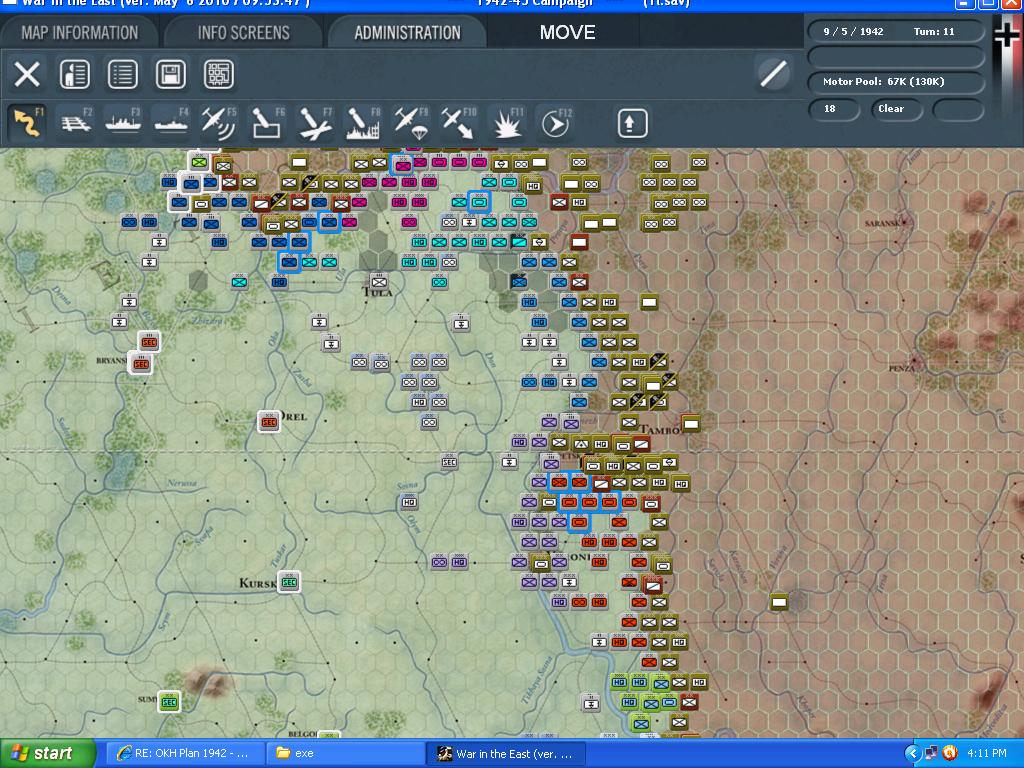
Task: Click the Tambov city label
Action: 660,430
